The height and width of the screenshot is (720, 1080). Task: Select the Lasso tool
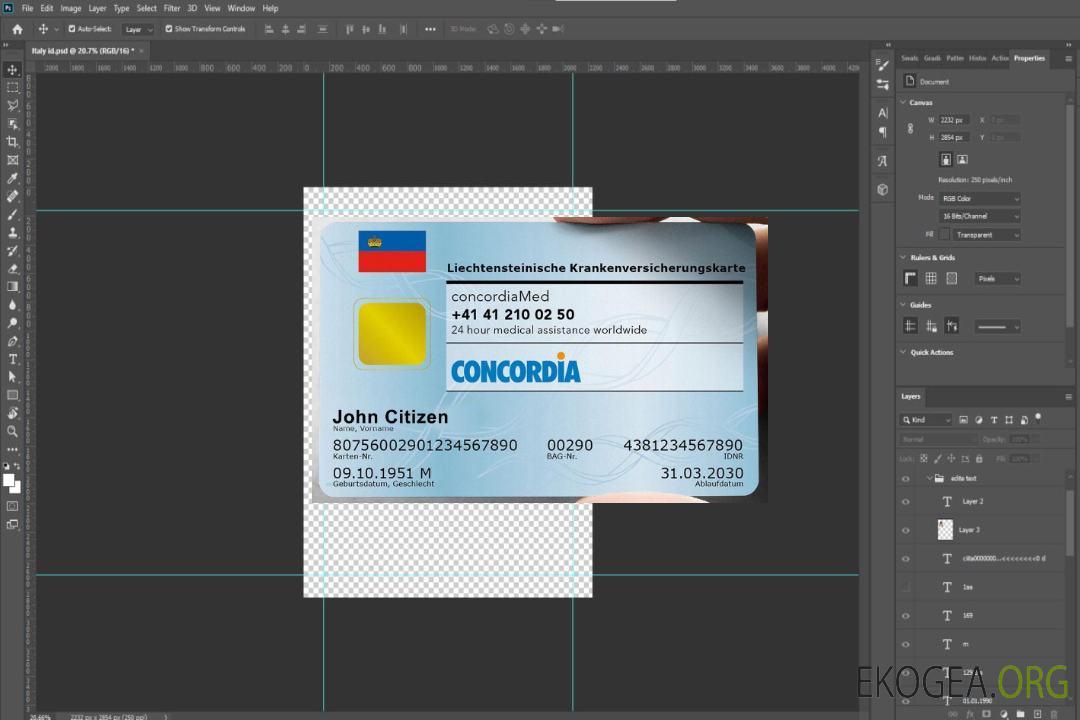click(x=13, y=105)
